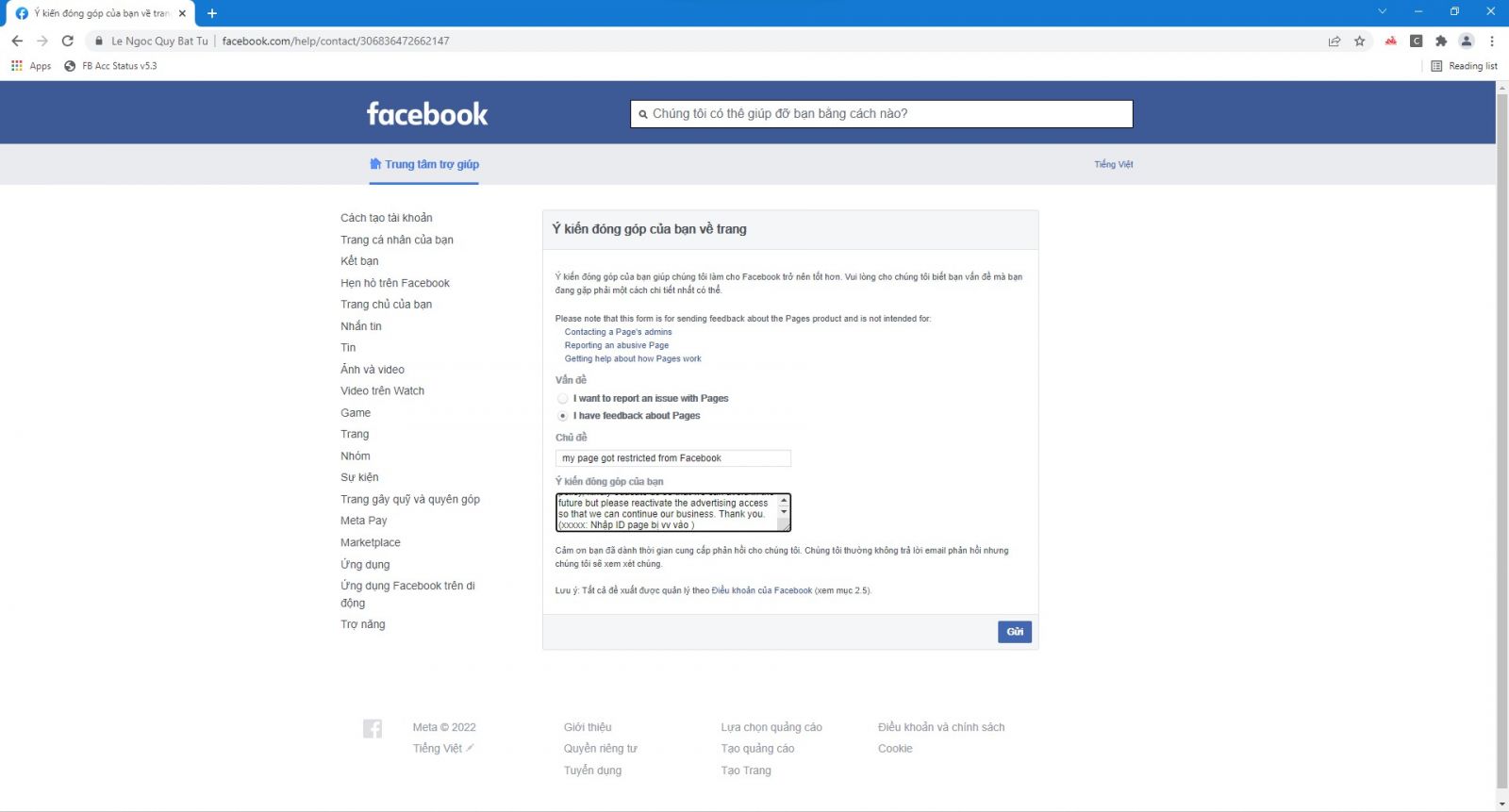Open Chrome three-dot menu
Screen dimensions: 1509x812
click(1492, 41)
